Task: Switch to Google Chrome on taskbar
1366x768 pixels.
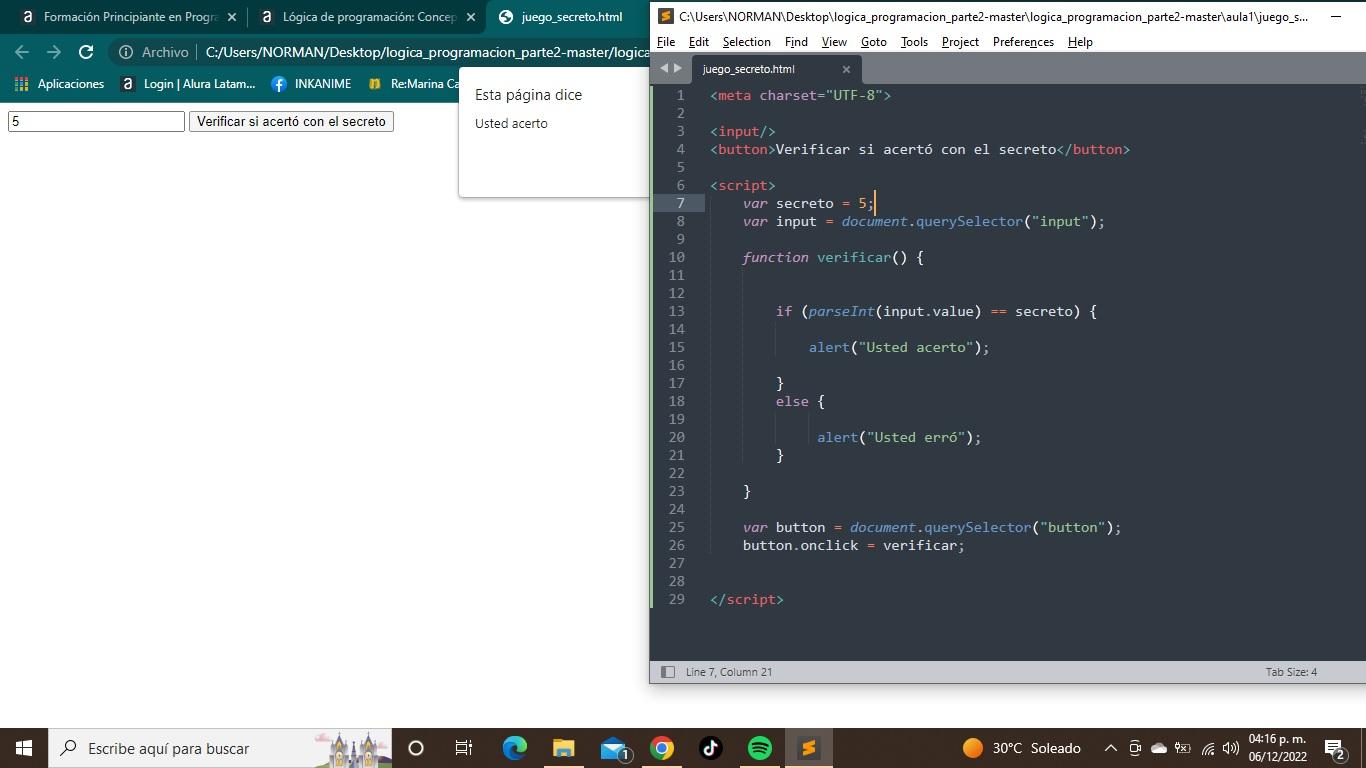Action: pos(661,747)
